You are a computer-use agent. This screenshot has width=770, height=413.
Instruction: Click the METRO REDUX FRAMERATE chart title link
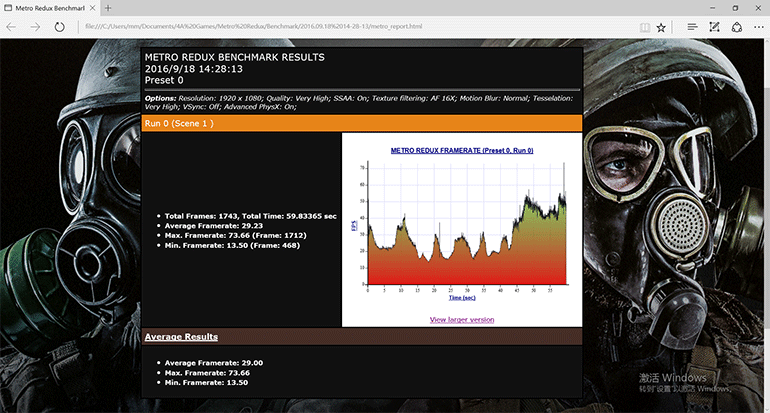click(x=462, y=150)
